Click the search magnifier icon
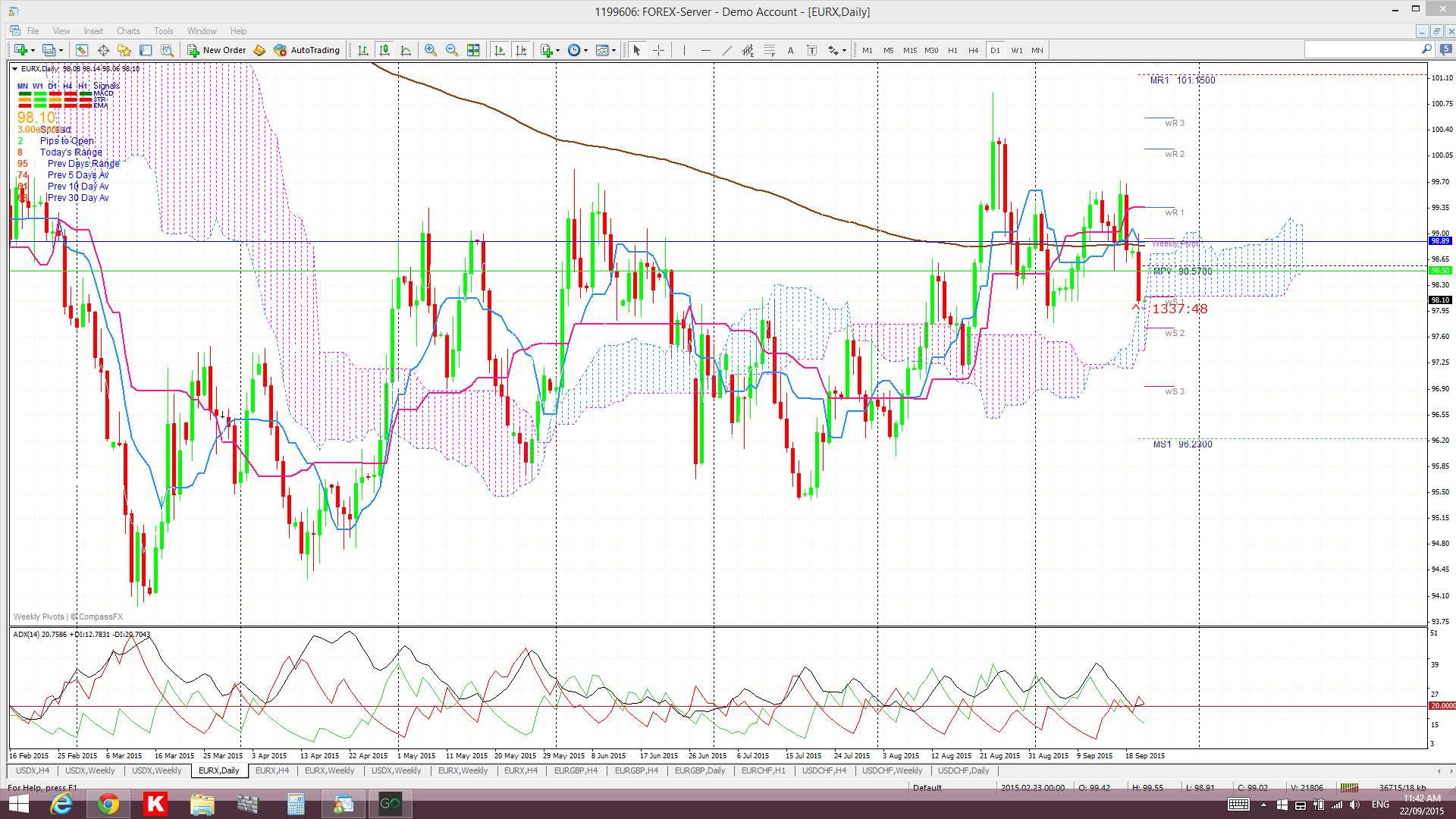Image resolution: width=1456 pixels, height=819 pixels. (1426, 50)
